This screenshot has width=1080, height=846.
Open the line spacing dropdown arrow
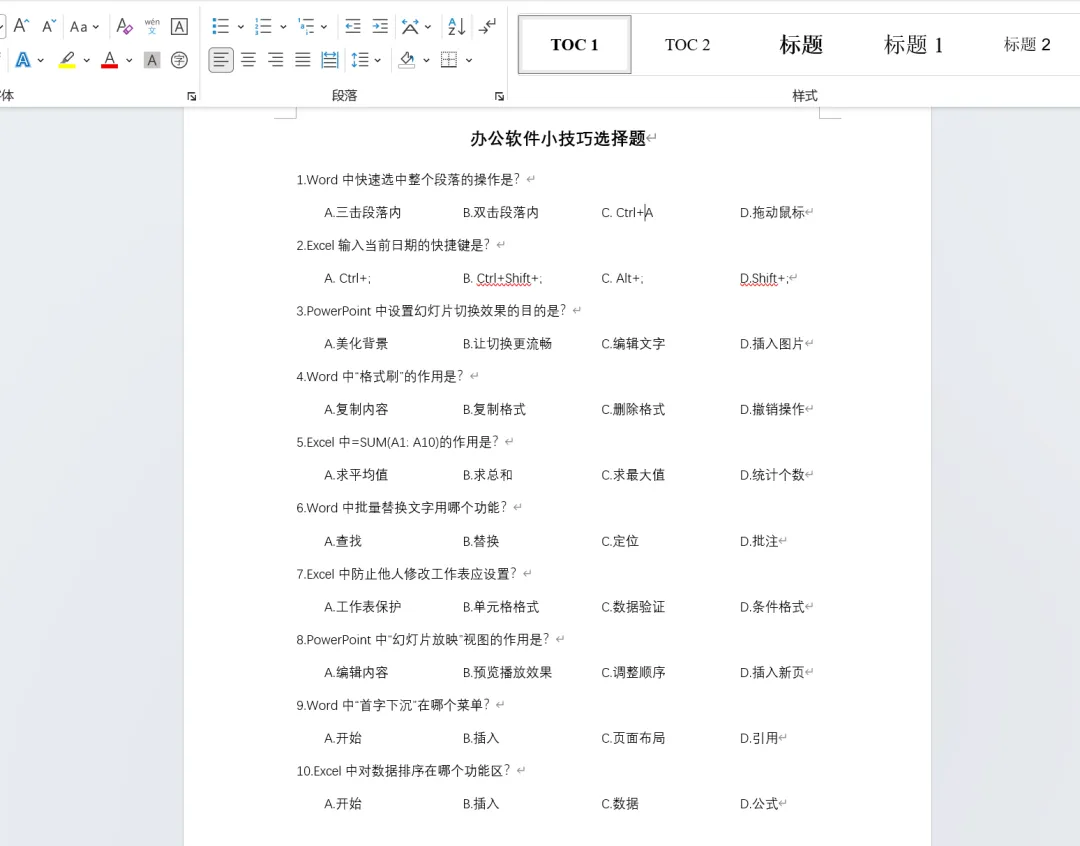[377, 61]
